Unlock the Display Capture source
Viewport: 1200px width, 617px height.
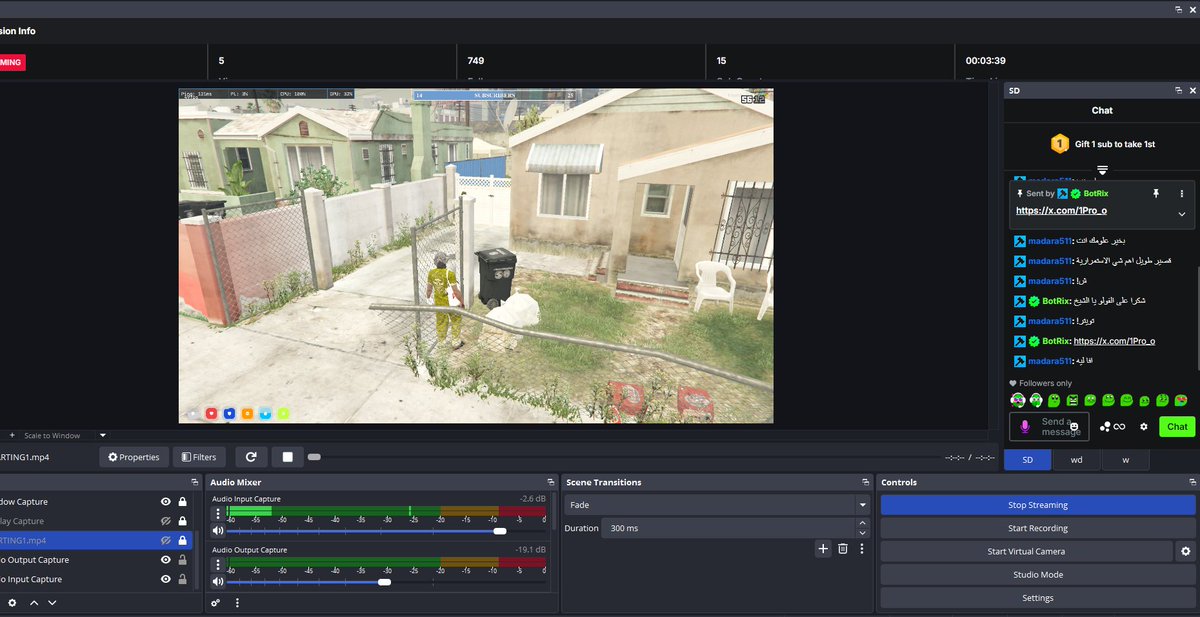click(182, 521)
